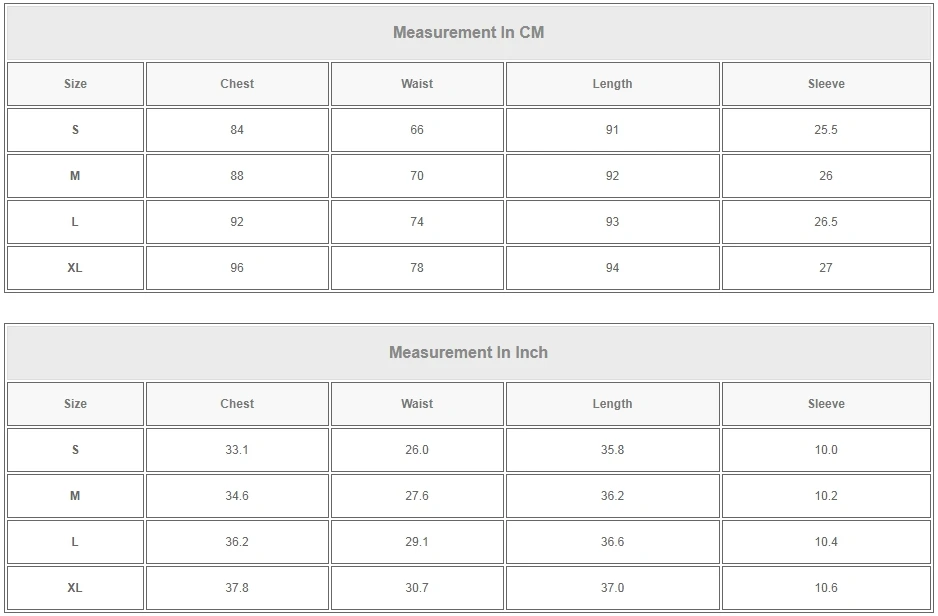The image size is (938, 616).
Task: Select size XL row label in Inch table
Action: pyautogui.click(x=75, y=588)
